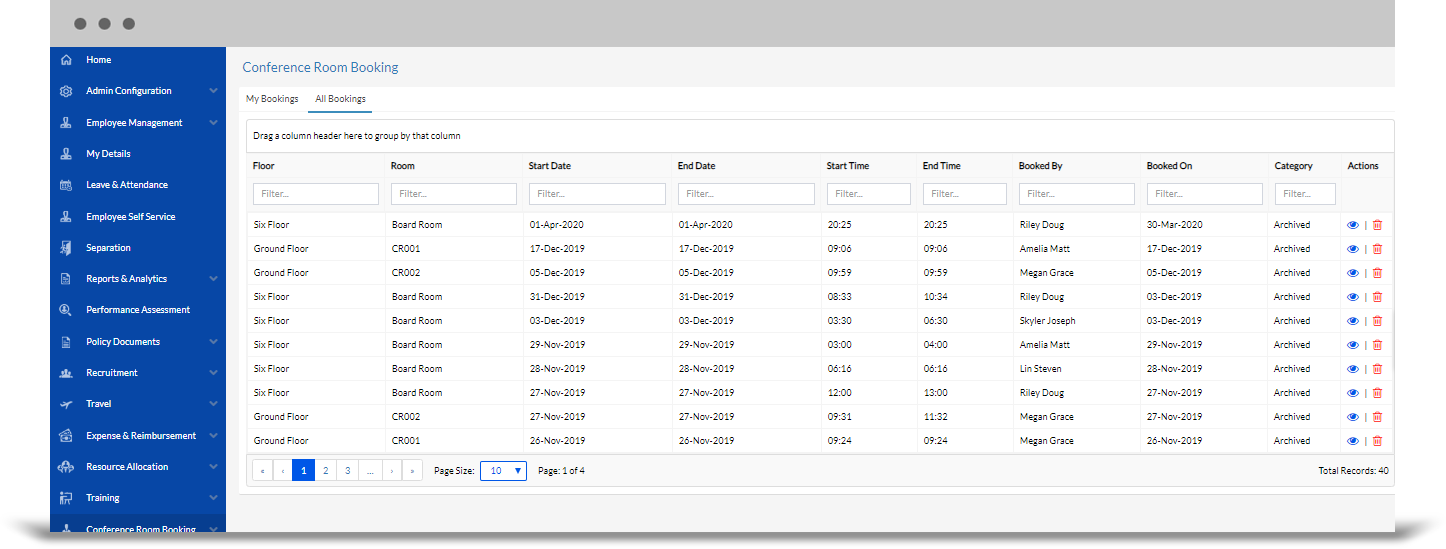The width and height of the screenshot is (1446, 549).
Task: View Lin Steven's booking details
Action: [x=1353, y=369]
